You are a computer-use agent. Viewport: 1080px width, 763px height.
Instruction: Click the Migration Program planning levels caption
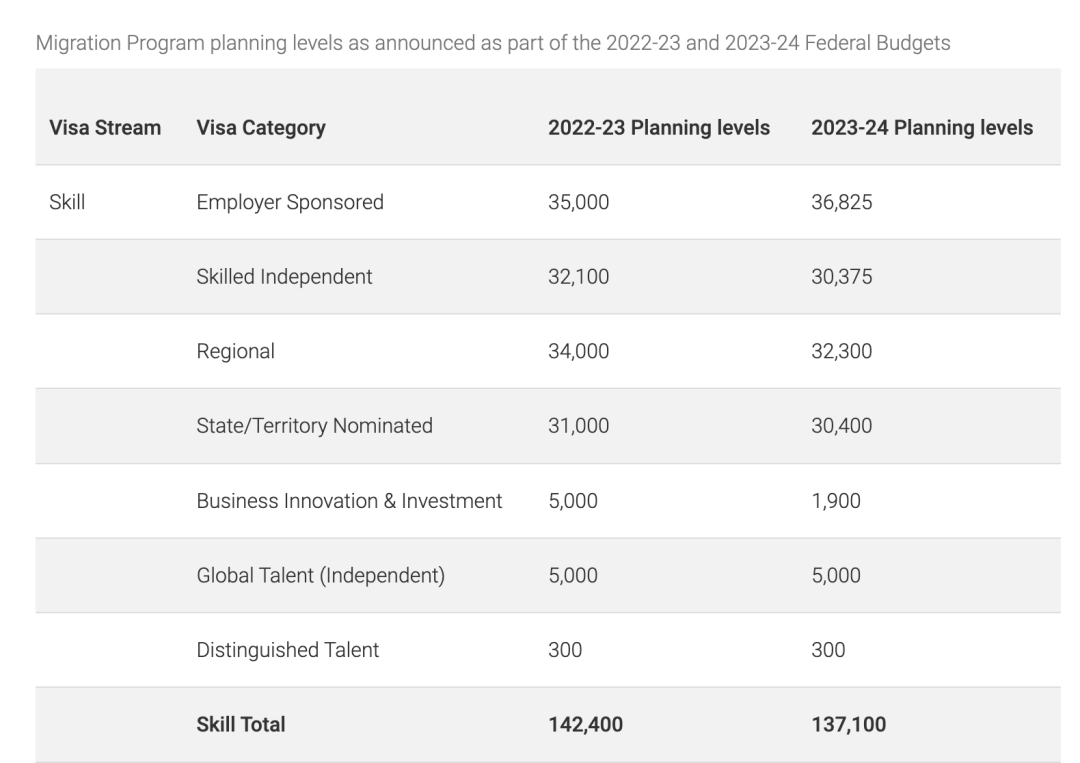tap(493, 44)
